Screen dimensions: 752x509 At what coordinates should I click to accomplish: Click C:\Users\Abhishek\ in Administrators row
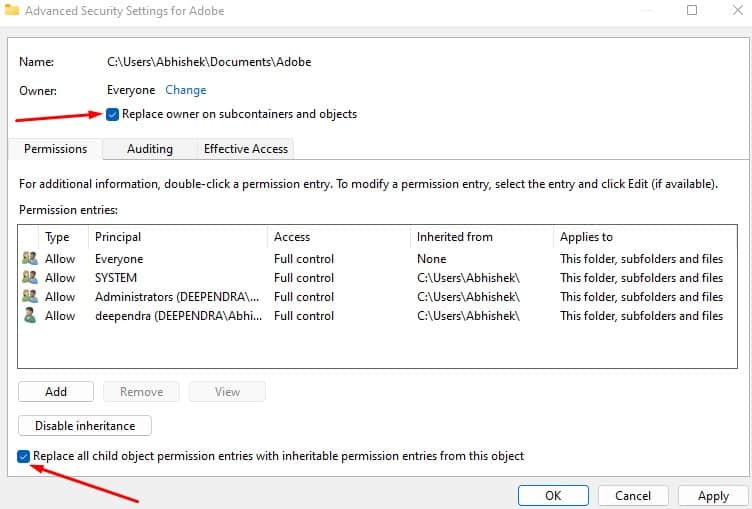point(468,297)
